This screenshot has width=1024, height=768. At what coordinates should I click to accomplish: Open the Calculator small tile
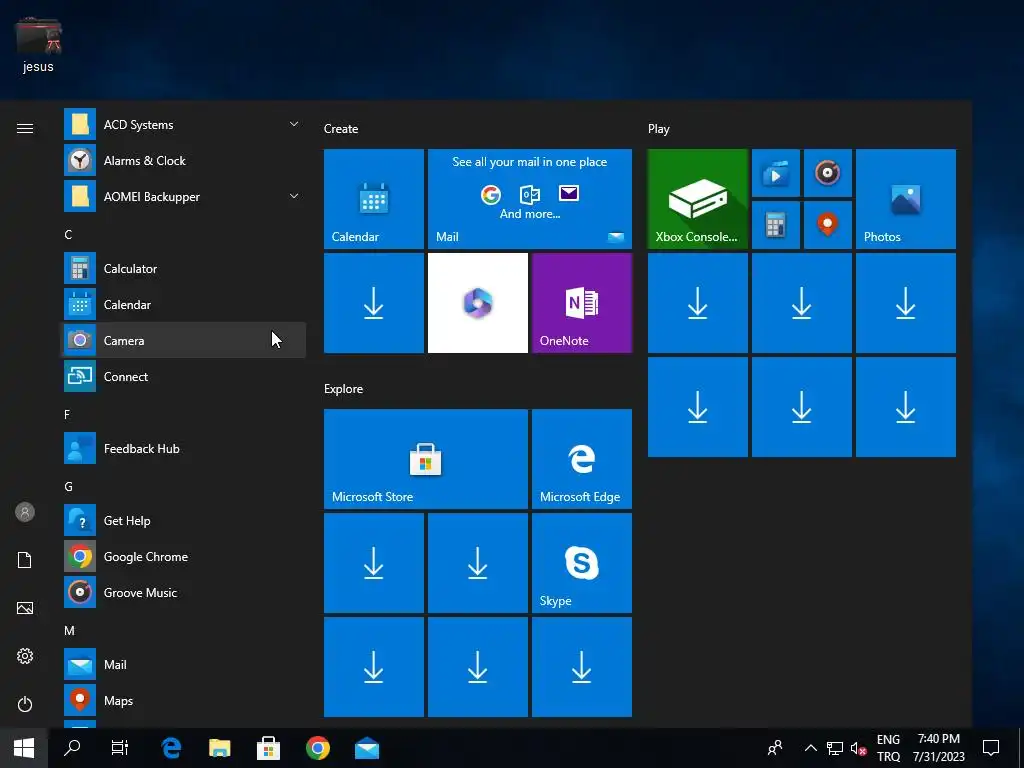coord(776,225)
